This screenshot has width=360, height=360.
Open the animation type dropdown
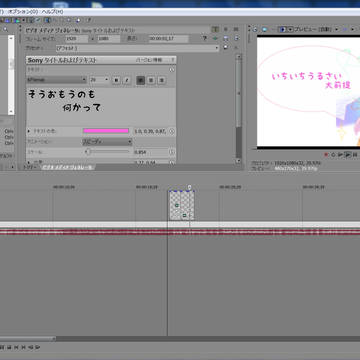[107, 142]
